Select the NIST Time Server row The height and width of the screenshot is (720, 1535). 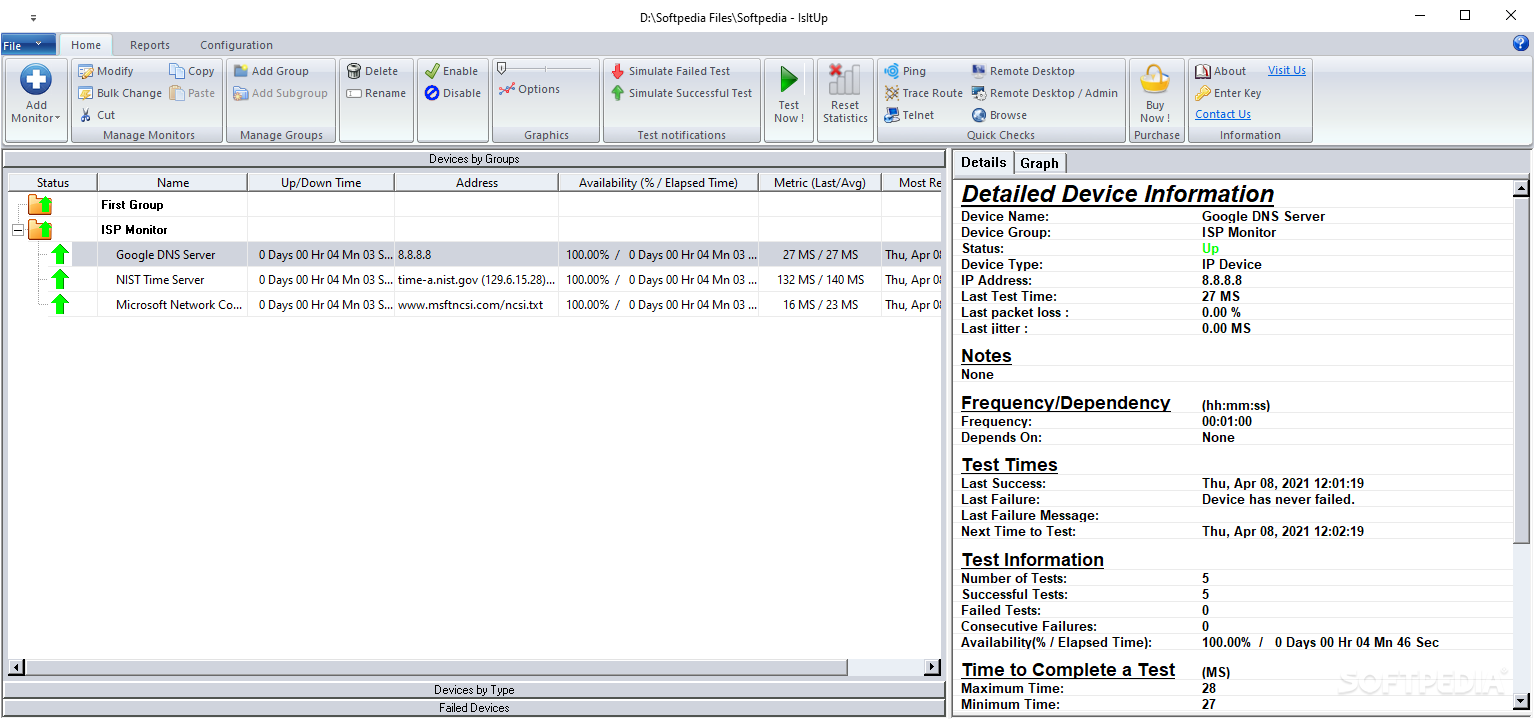tap(475, 280)
